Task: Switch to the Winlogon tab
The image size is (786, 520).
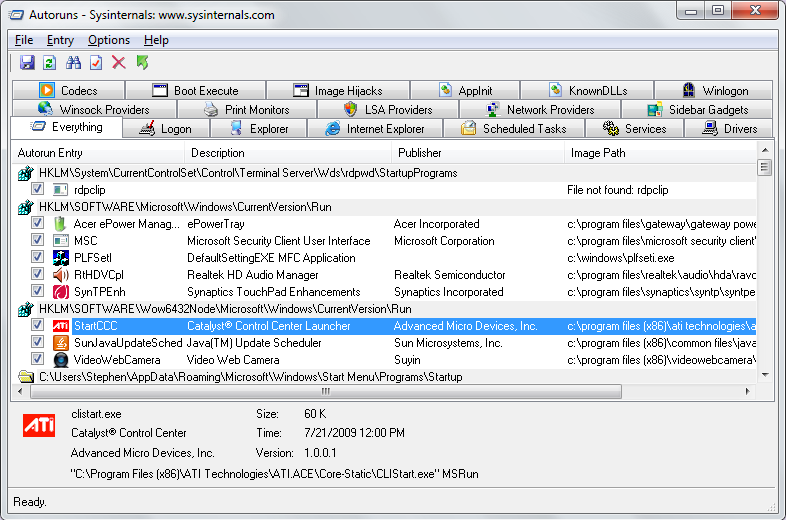Action: click(714, 91)
